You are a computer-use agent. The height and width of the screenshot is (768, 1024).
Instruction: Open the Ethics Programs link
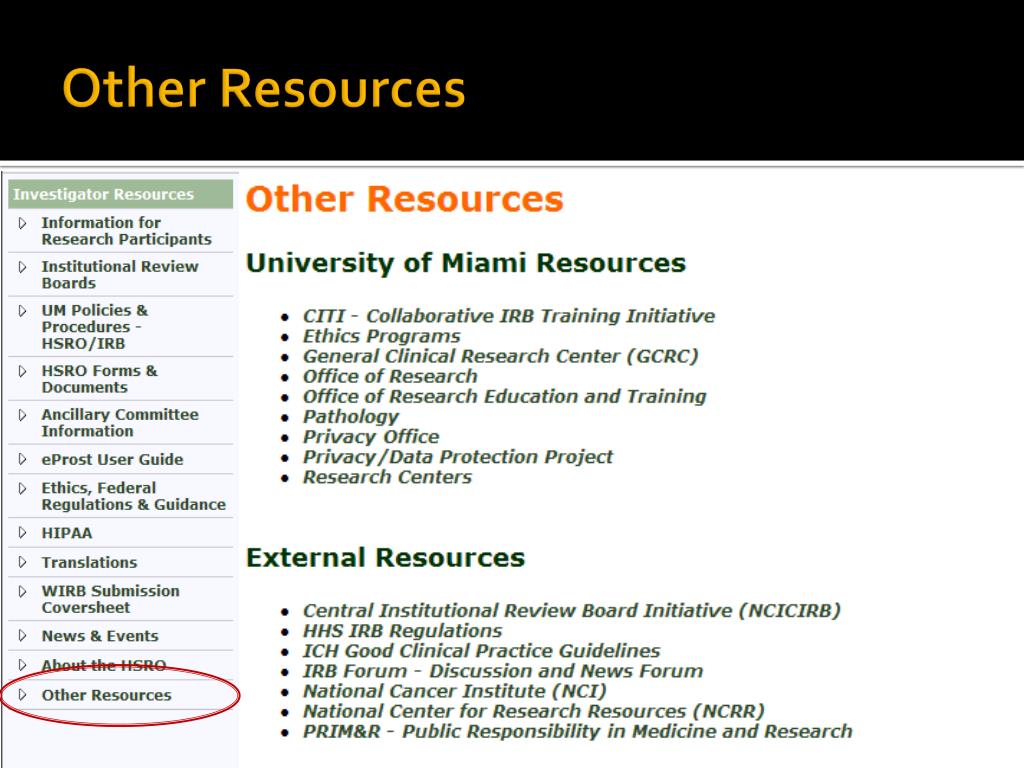coord(381,336)
